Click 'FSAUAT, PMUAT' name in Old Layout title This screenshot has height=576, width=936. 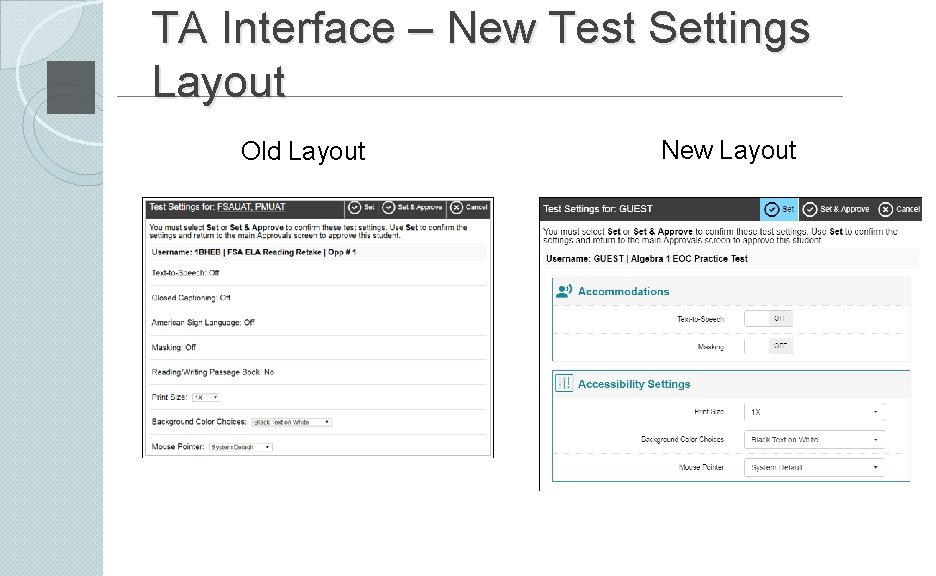[251, 207]
